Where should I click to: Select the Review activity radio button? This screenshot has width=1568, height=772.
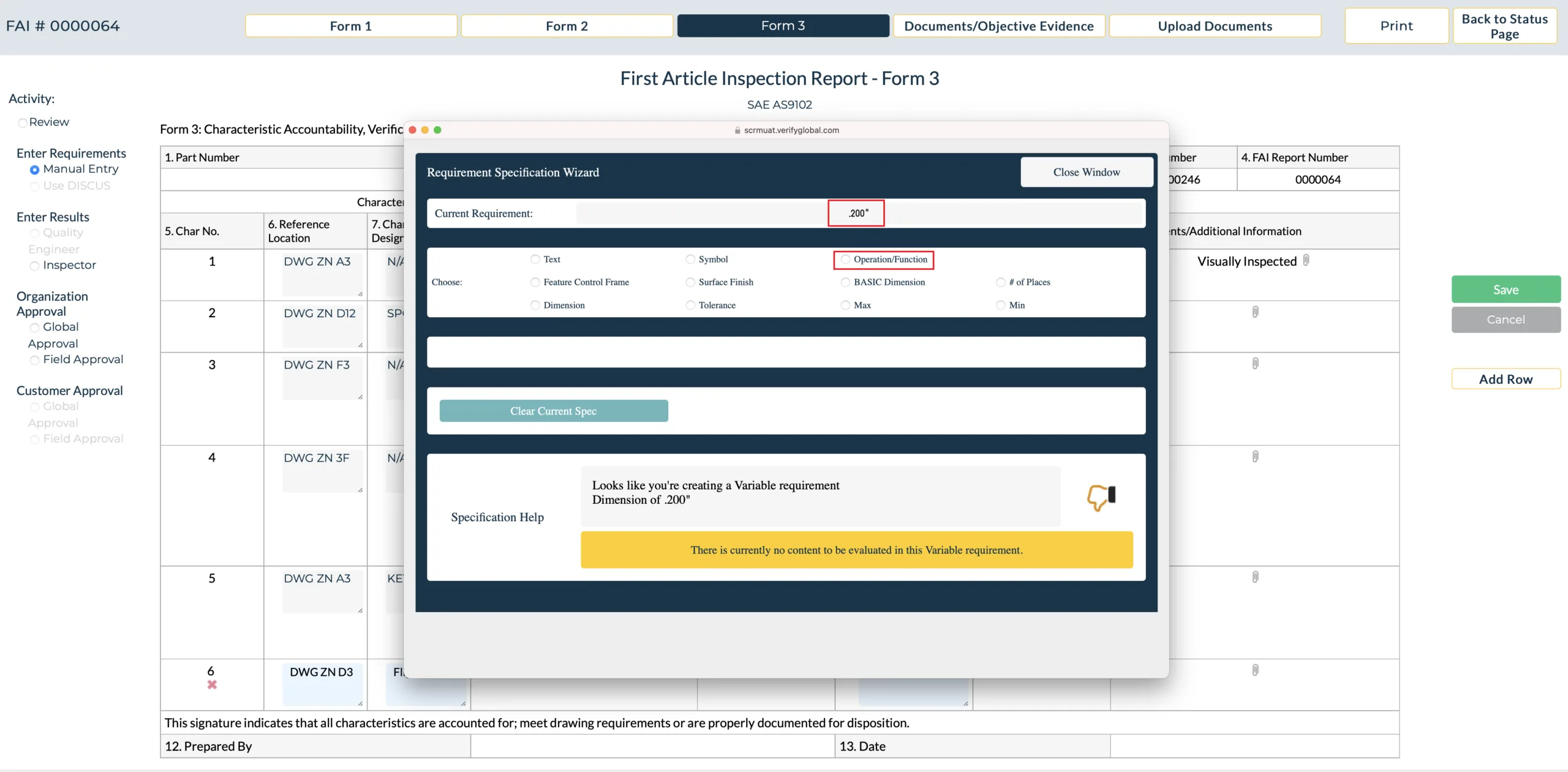(23, 123)
